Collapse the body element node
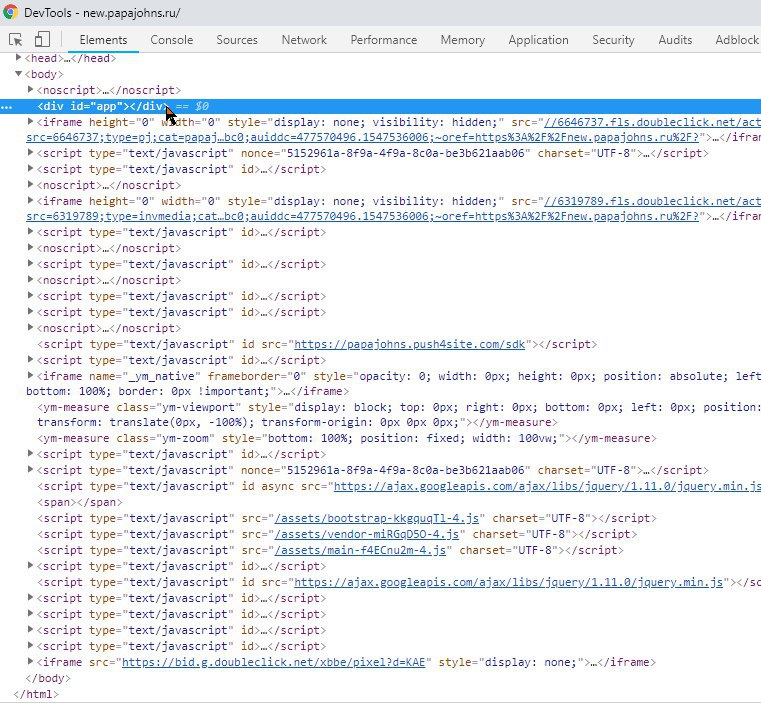 coord(18,74)
